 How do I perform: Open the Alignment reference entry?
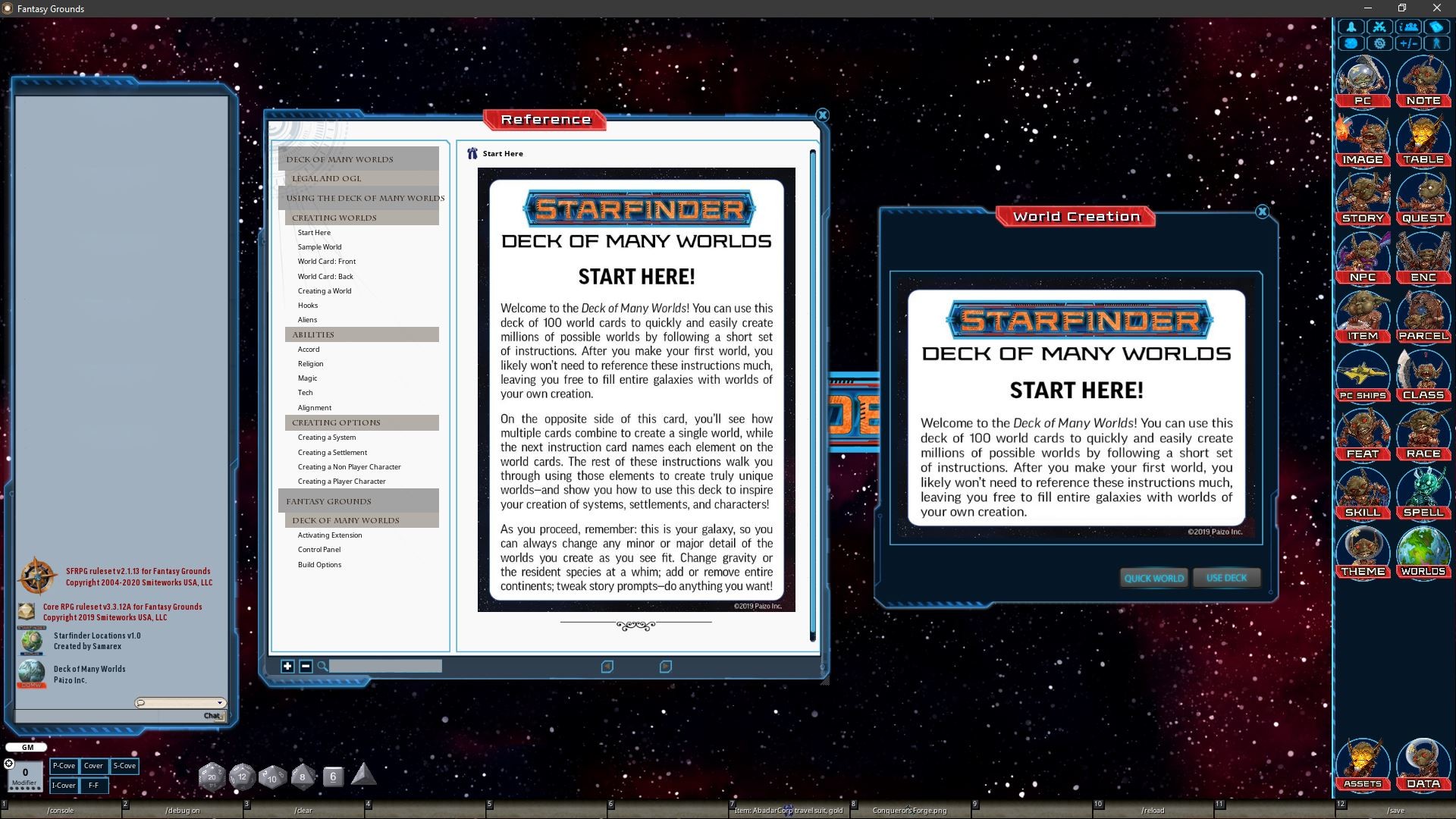(314, 407)
